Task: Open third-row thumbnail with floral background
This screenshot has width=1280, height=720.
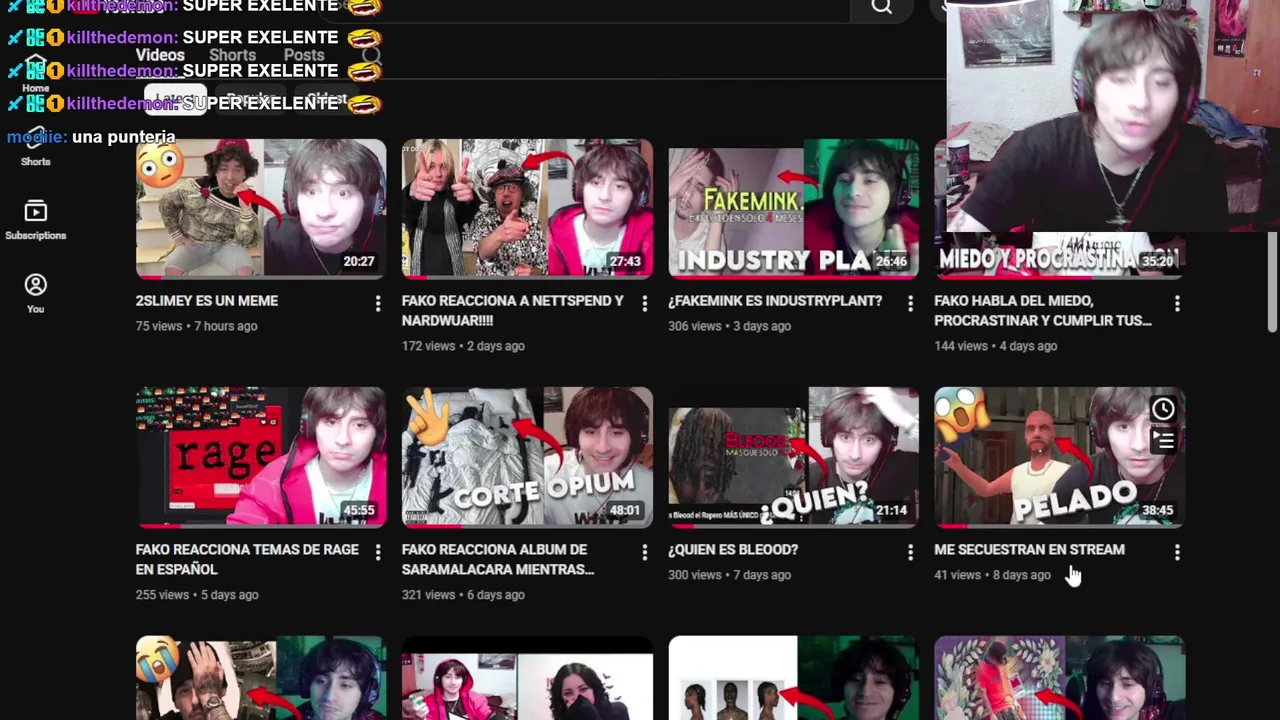Action: [1059, 678]
